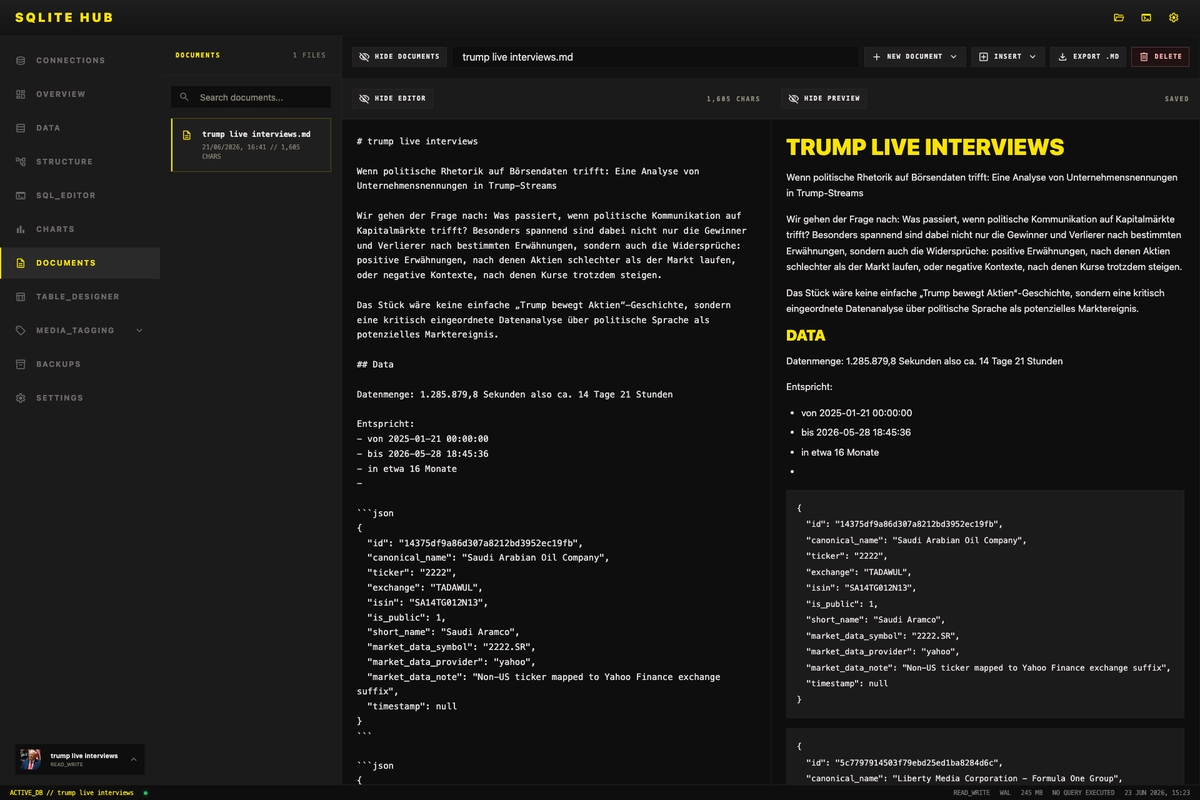Expand the New Document dropdown chevron
This screenshot has width=1200, height=800.
tap(953, 57)
